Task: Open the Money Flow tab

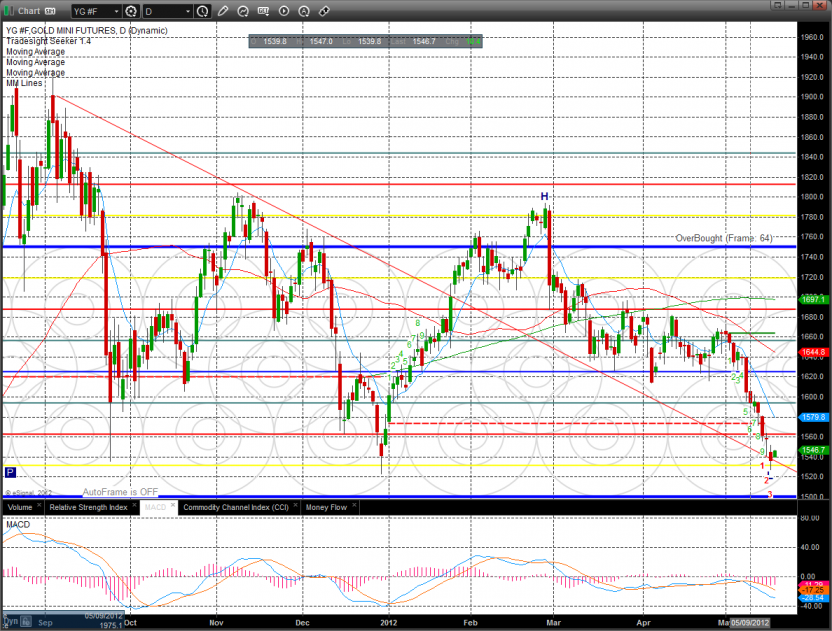Action: (x=326, y=507)
